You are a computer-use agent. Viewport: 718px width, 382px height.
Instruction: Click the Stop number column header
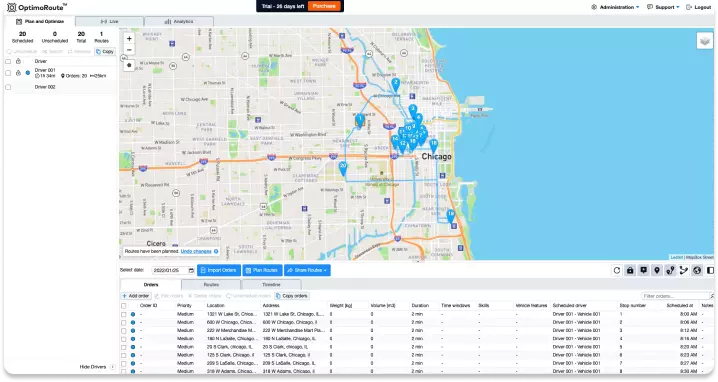click(x=632, y=306)
